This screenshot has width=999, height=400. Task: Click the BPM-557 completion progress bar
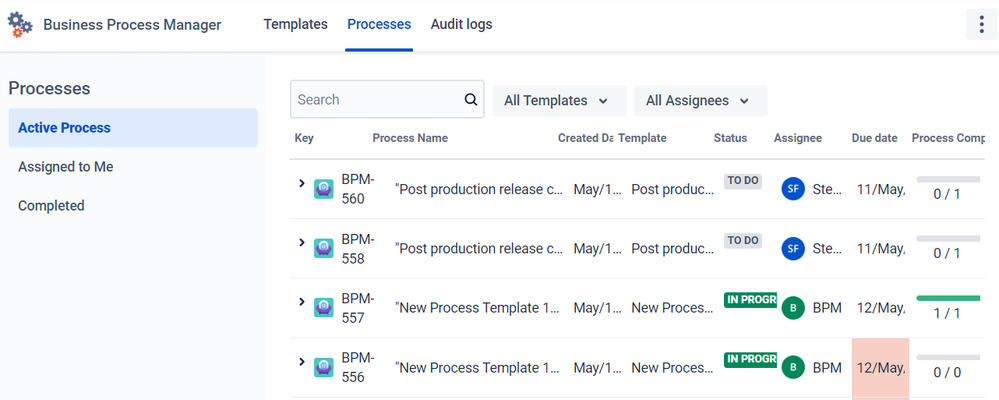tap(948, 298)
